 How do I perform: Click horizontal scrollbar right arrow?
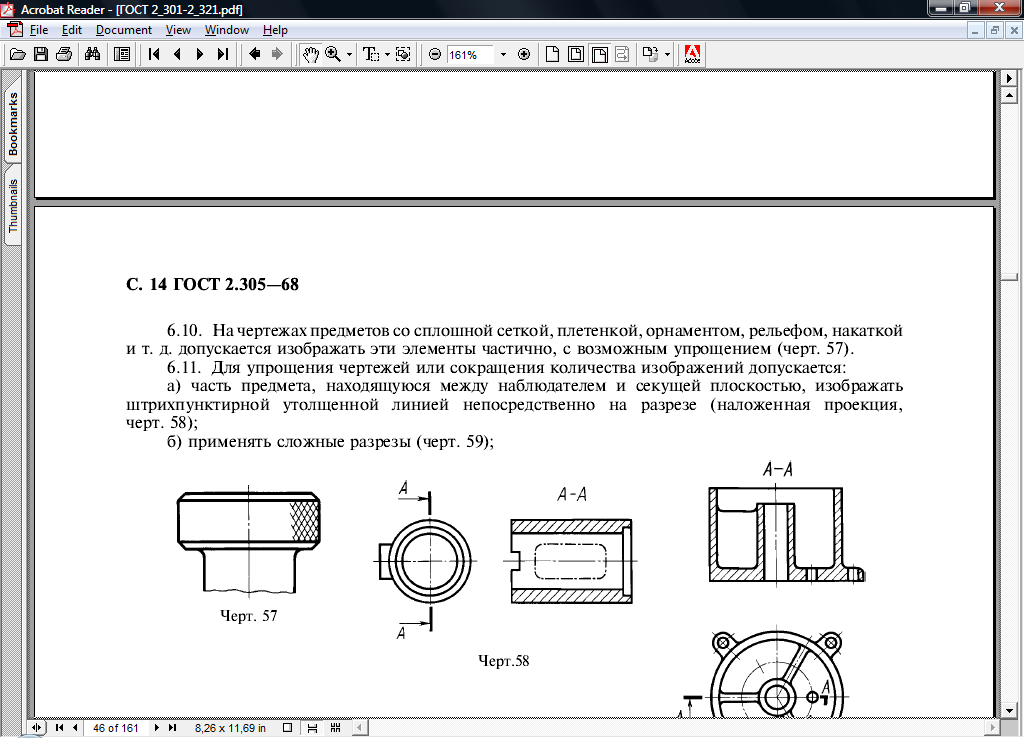pos(992,728)
